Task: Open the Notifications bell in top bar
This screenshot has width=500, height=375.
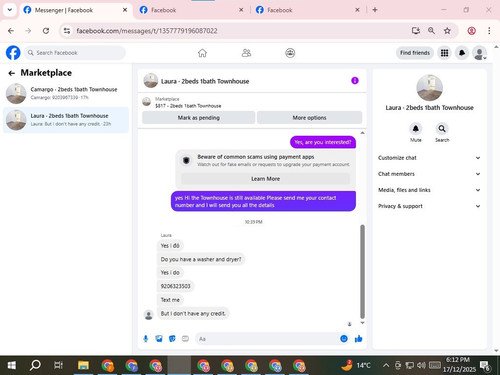Action: (x=462, y=53)
